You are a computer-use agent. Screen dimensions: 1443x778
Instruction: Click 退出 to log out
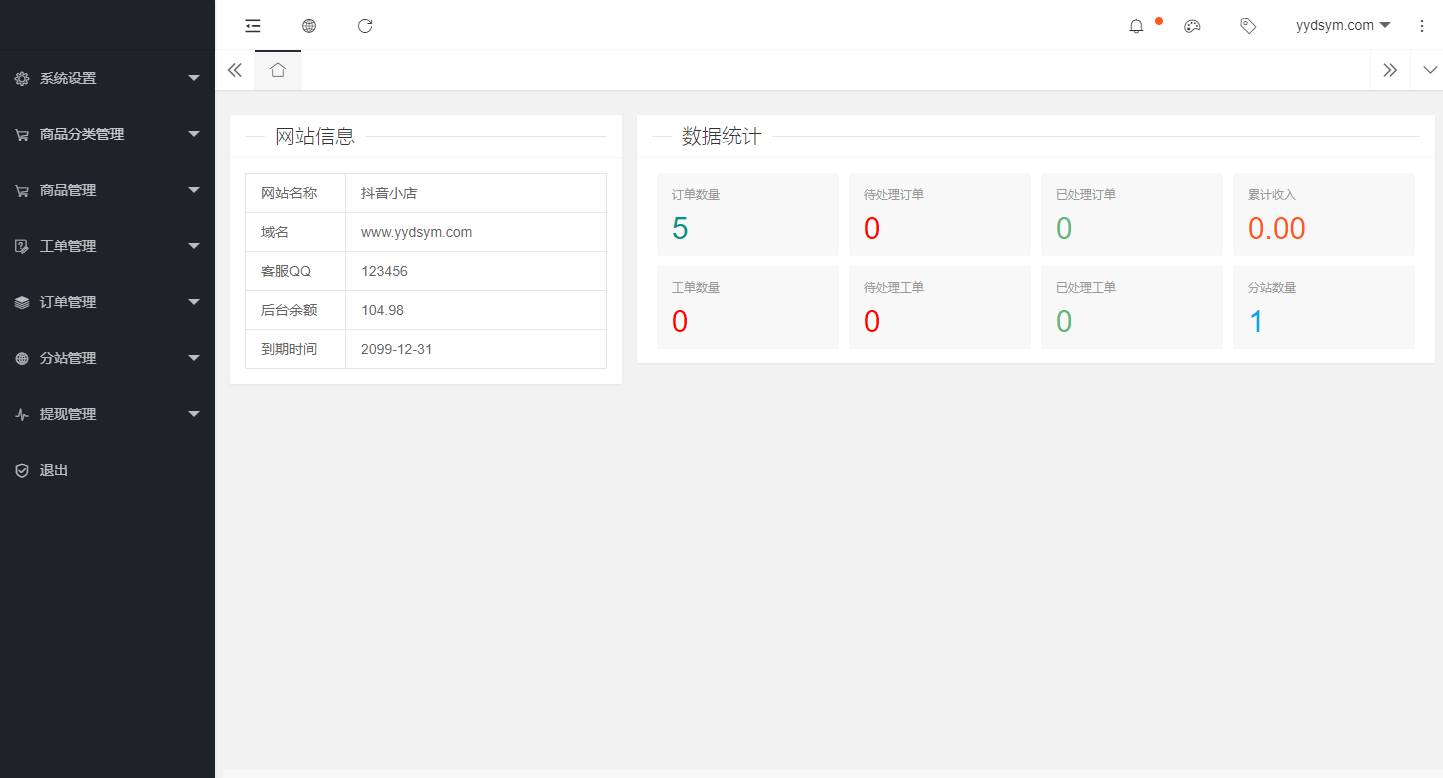(54, 470)
